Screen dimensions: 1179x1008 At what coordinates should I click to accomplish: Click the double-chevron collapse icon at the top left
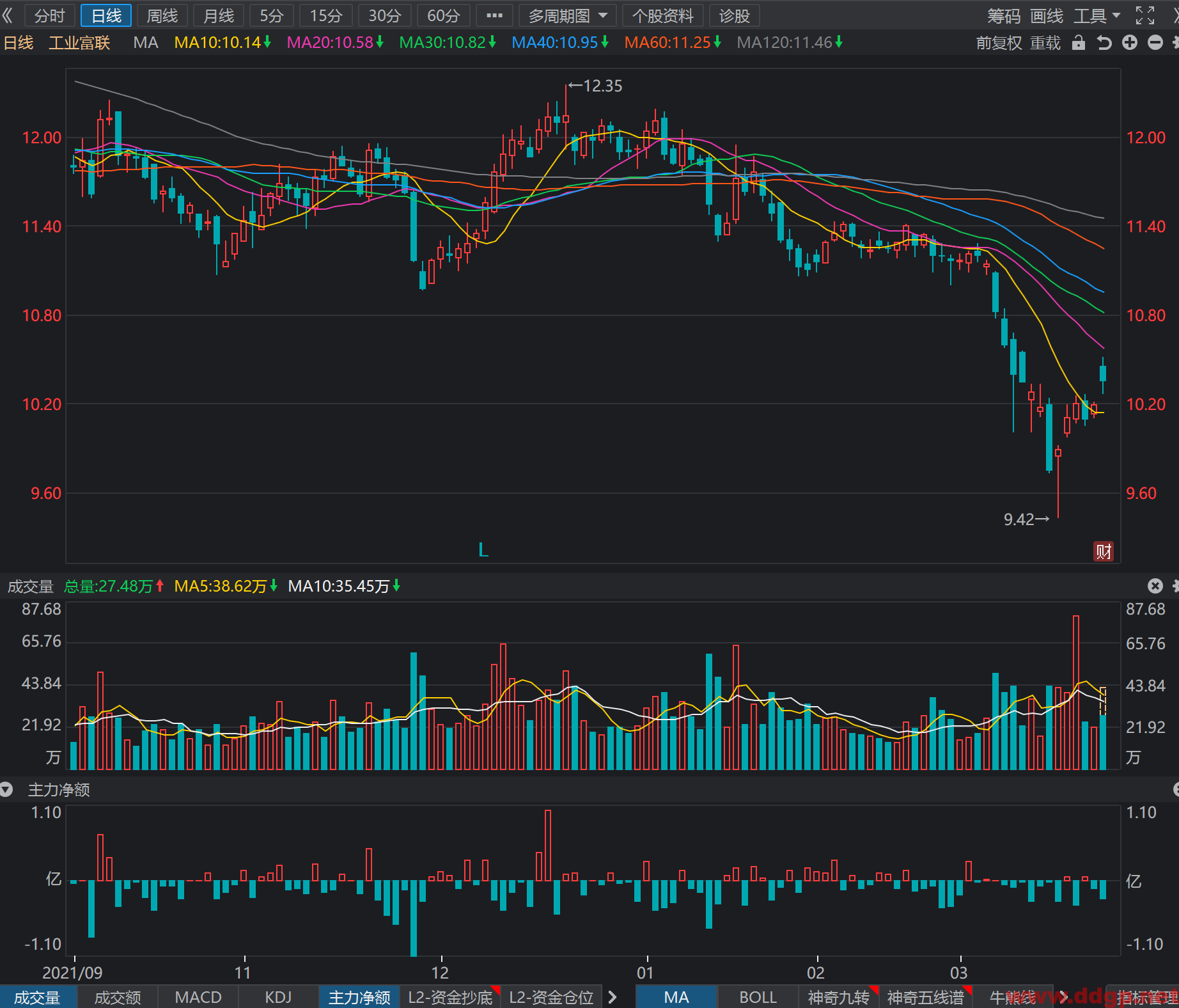[x=8, y=15]
